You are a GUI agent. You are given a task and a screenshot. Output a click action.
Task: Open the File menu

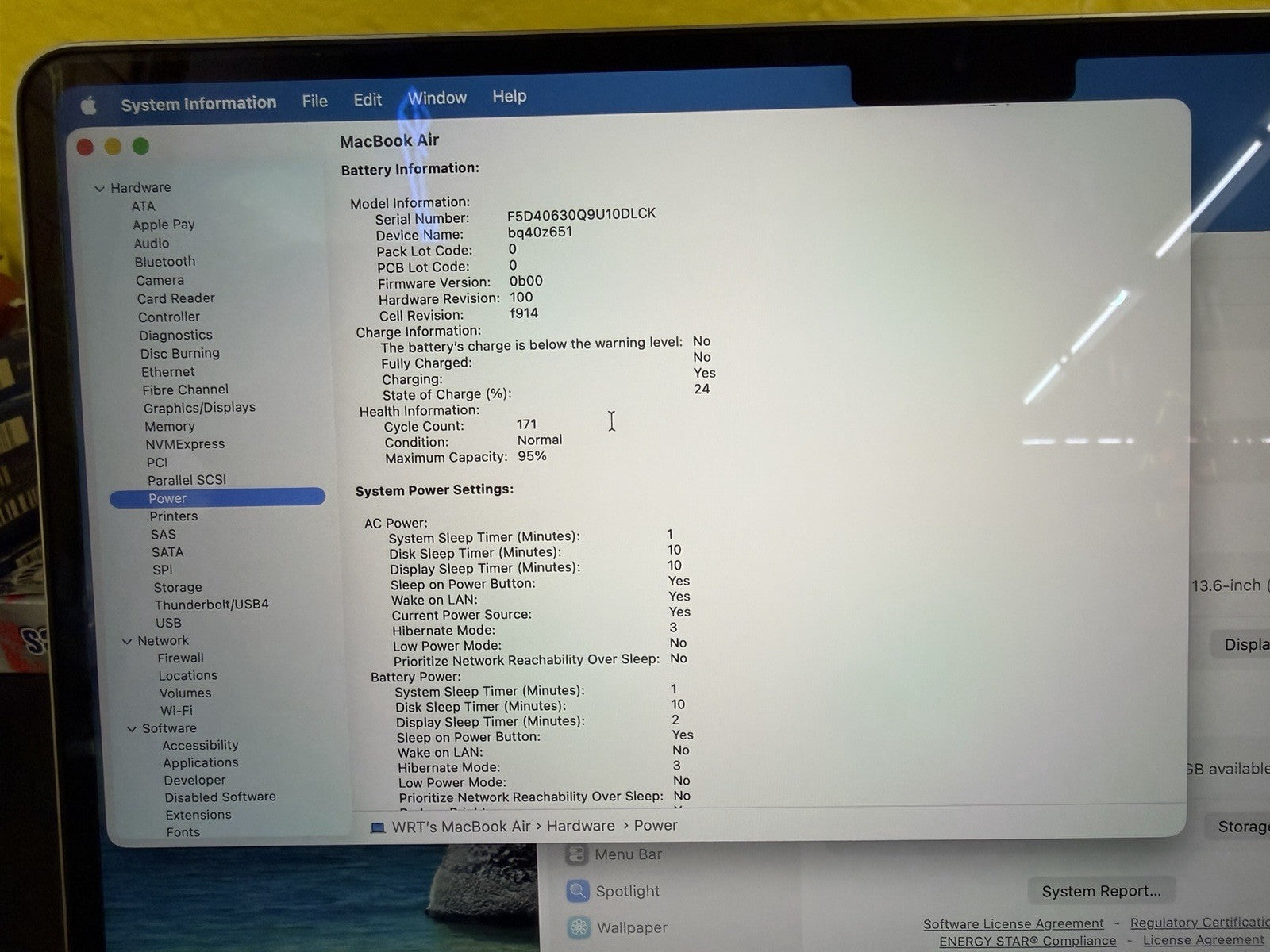[314, 101]
